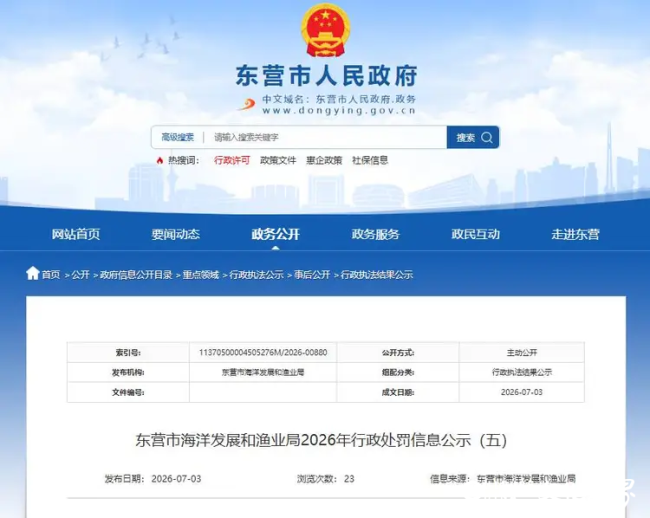The height and width of the screenshot is (518, 650).
Task: Click the 组配分类 label cell
Action: point(398,372)
